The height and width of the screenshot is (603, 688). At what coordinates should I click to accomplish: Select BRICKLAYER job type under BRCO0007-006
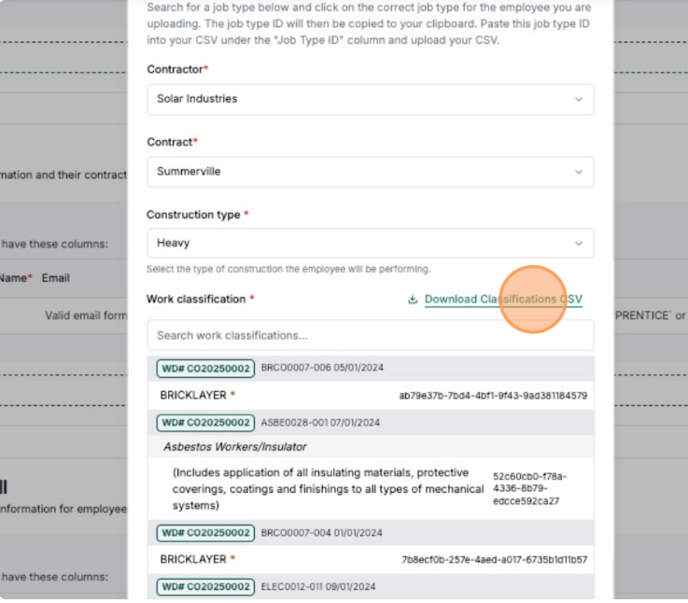(x=193, y=395)
